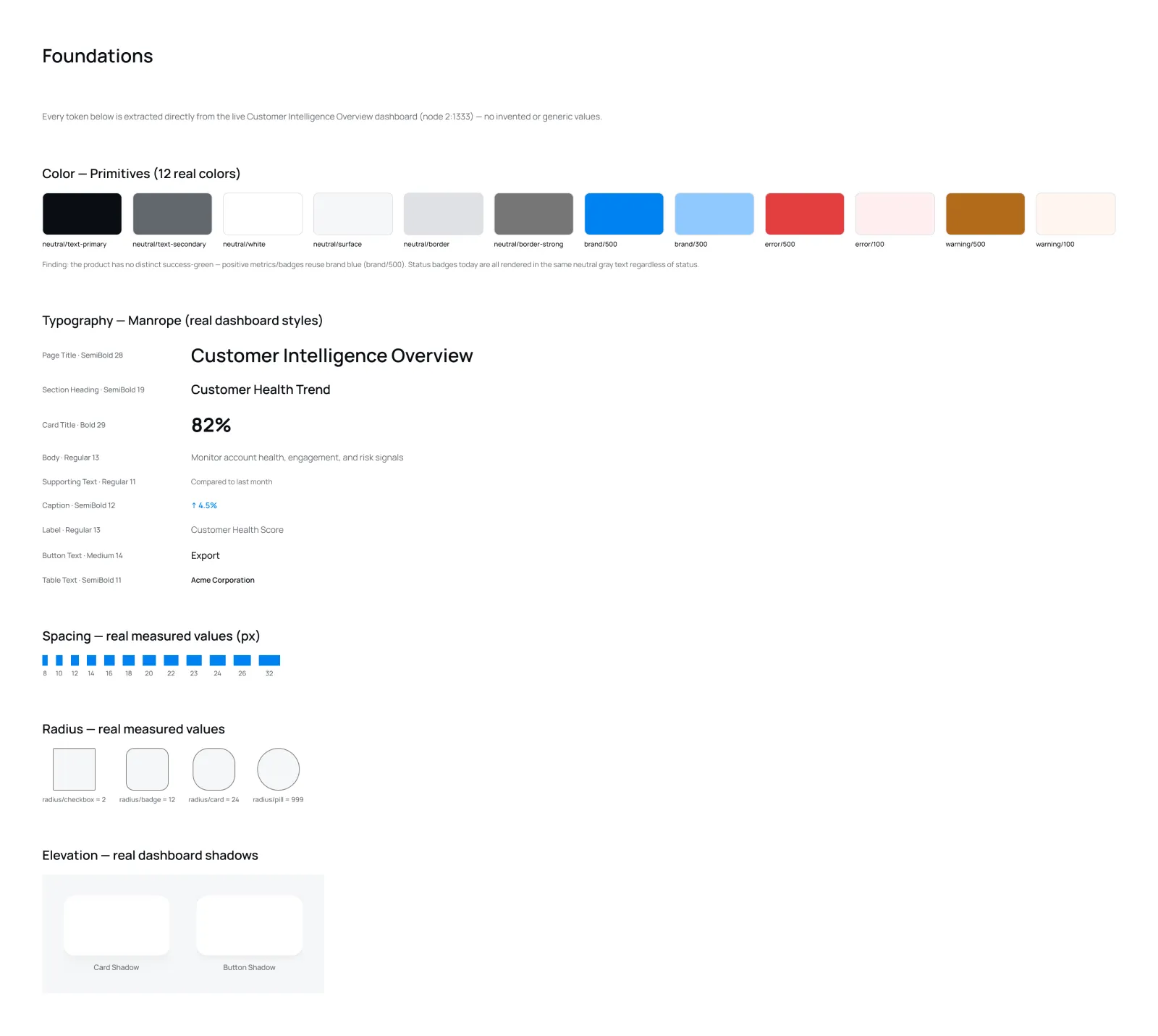Viewport: 1158px width, 1036px height.
Task: Select the 'Monitor account health' body text
Action: 297,458
